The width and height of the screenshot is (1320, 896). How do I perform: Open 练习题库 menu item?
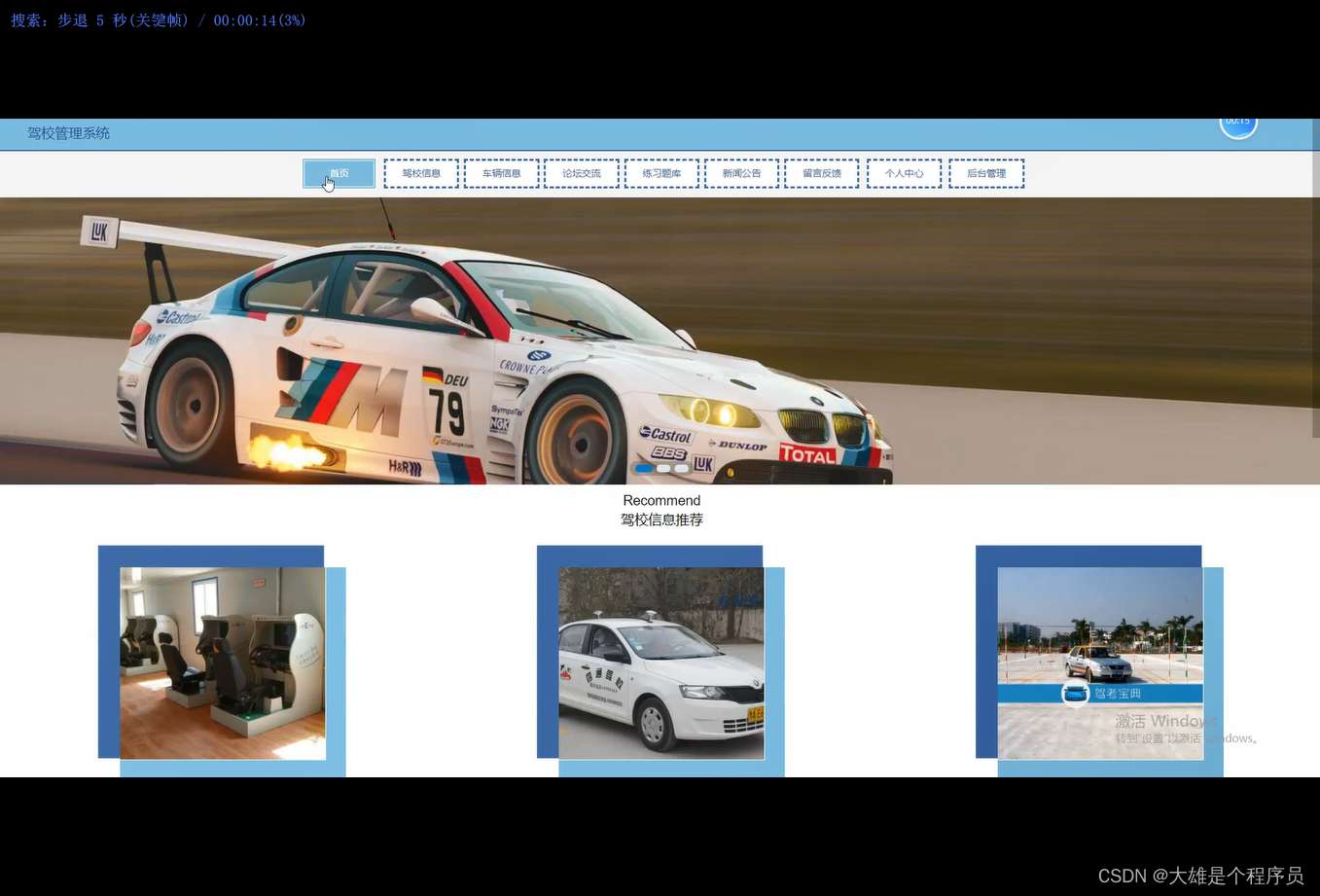pos(661,173)
